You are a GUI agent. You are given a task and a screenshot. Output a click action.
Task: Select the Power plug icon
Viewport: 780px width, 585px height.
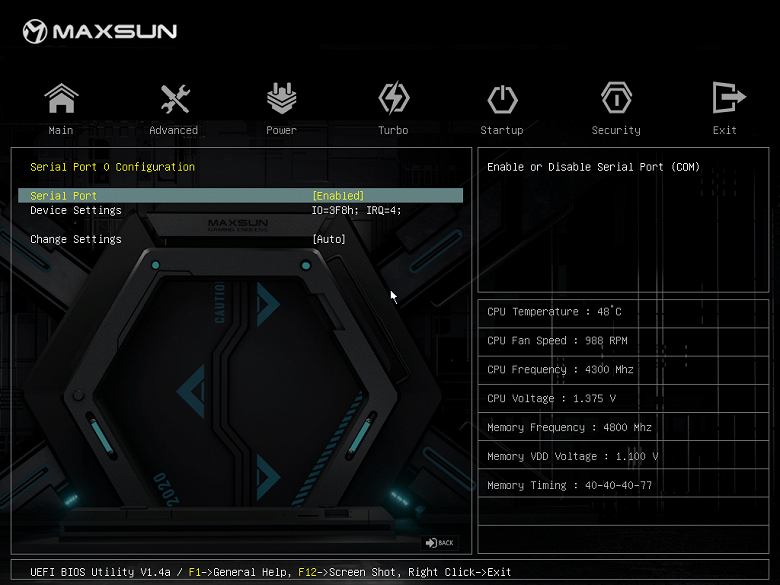point(282,98)
